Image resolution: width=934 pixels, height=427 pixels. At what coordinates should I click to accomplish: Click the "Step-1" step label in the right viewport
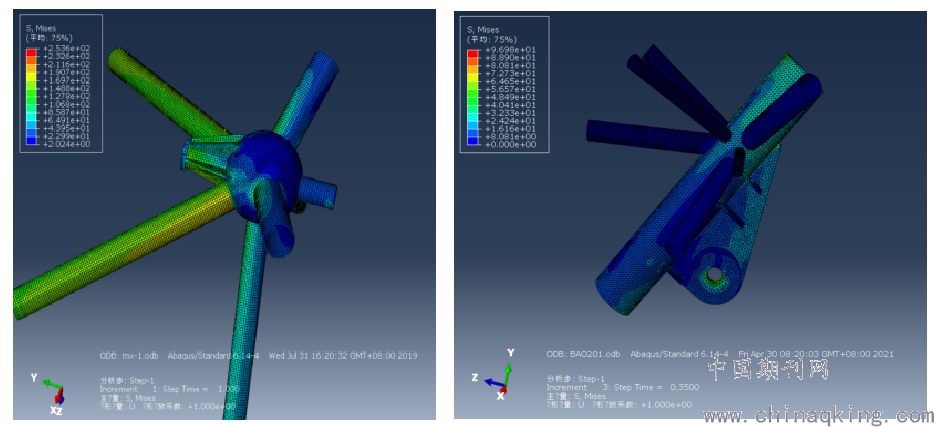coord(592,379)
